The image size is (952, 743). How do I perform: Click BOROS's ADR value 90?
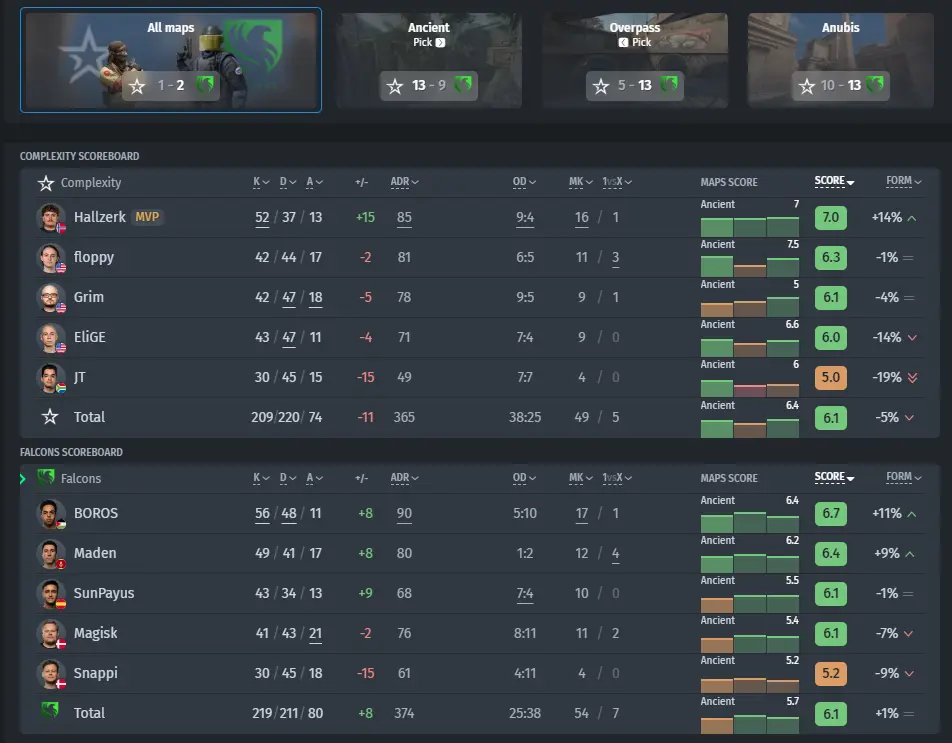(404, 514)
